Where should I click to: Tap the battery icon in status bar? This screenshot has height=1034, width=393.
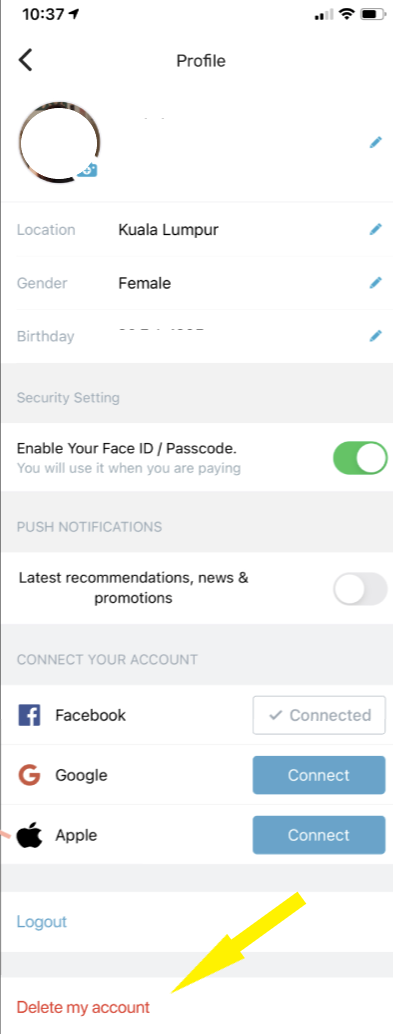point(373,14)
